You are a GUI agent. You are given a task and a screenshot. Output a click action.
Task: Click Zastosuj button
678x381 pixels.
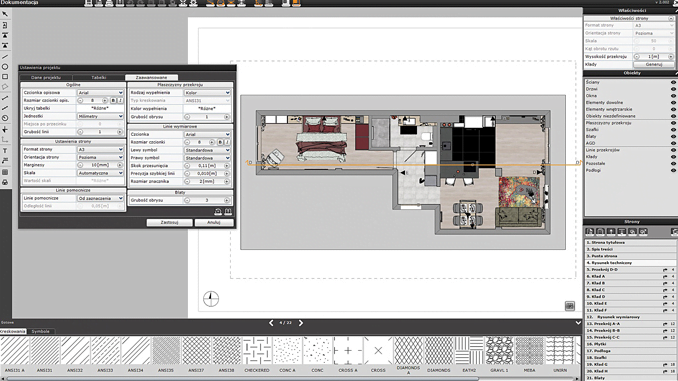170,222
